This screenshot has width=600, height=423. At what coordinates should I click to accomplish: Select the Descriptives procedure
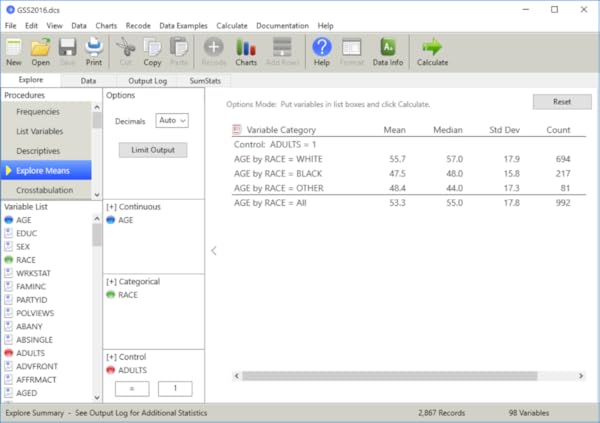pyautogui.click(x=46, y=151)
